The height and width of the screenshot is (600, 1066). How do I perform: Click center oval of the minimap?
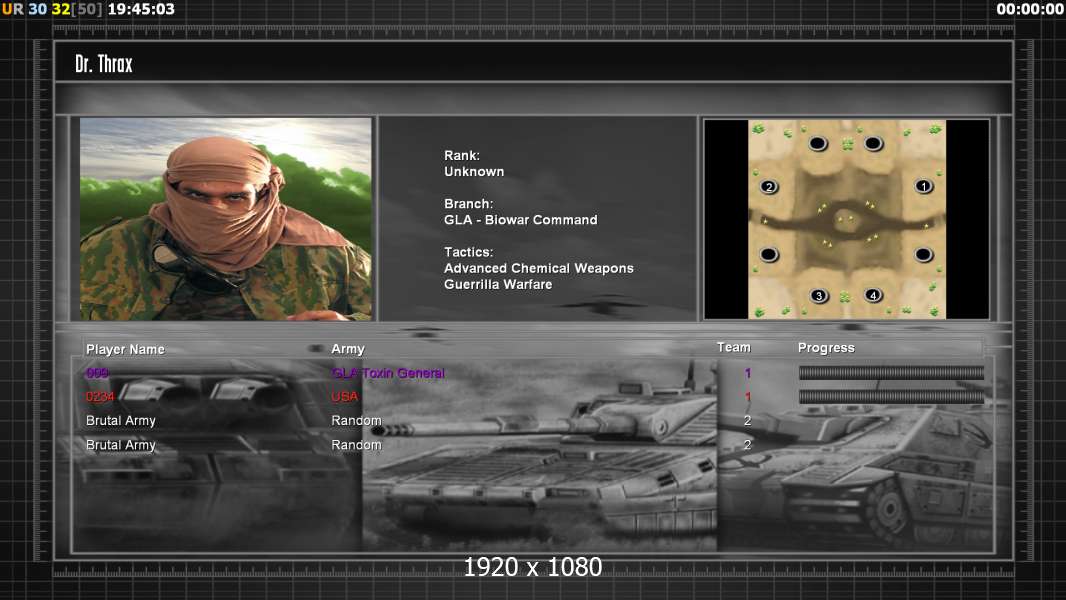pyautogui.click(x=846, y=220)
